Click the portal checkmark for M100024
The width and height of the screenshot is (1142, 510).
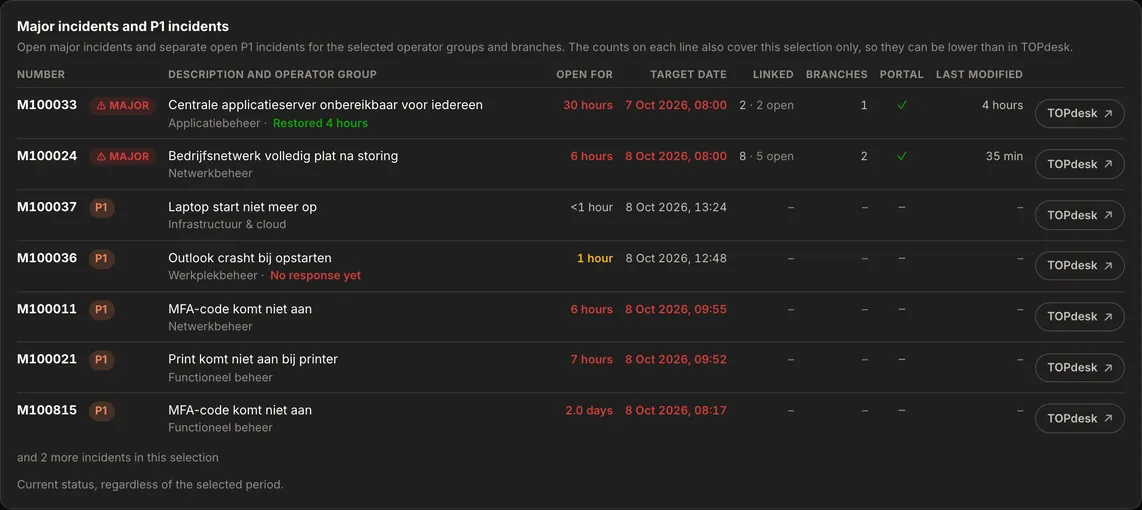pyautogui.click(x=902, y=156)
